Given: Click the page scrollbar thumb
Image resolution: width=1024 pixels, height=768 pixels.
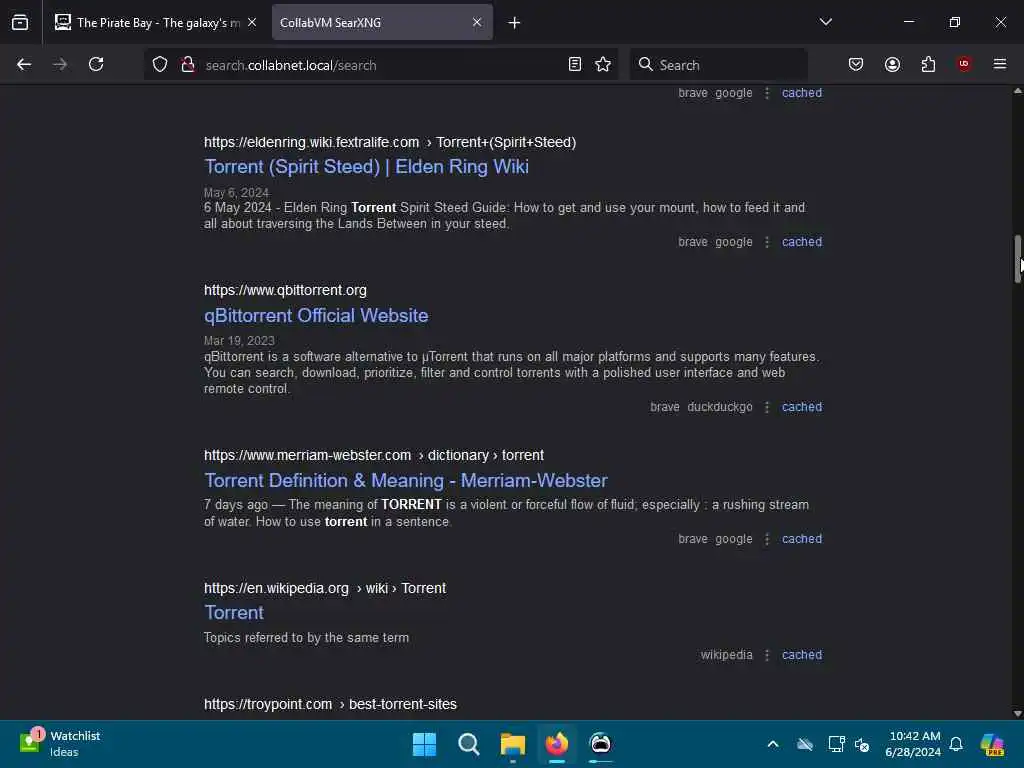Looking at the screenshot, I should pyautogui.click(x=1017, y=259).
